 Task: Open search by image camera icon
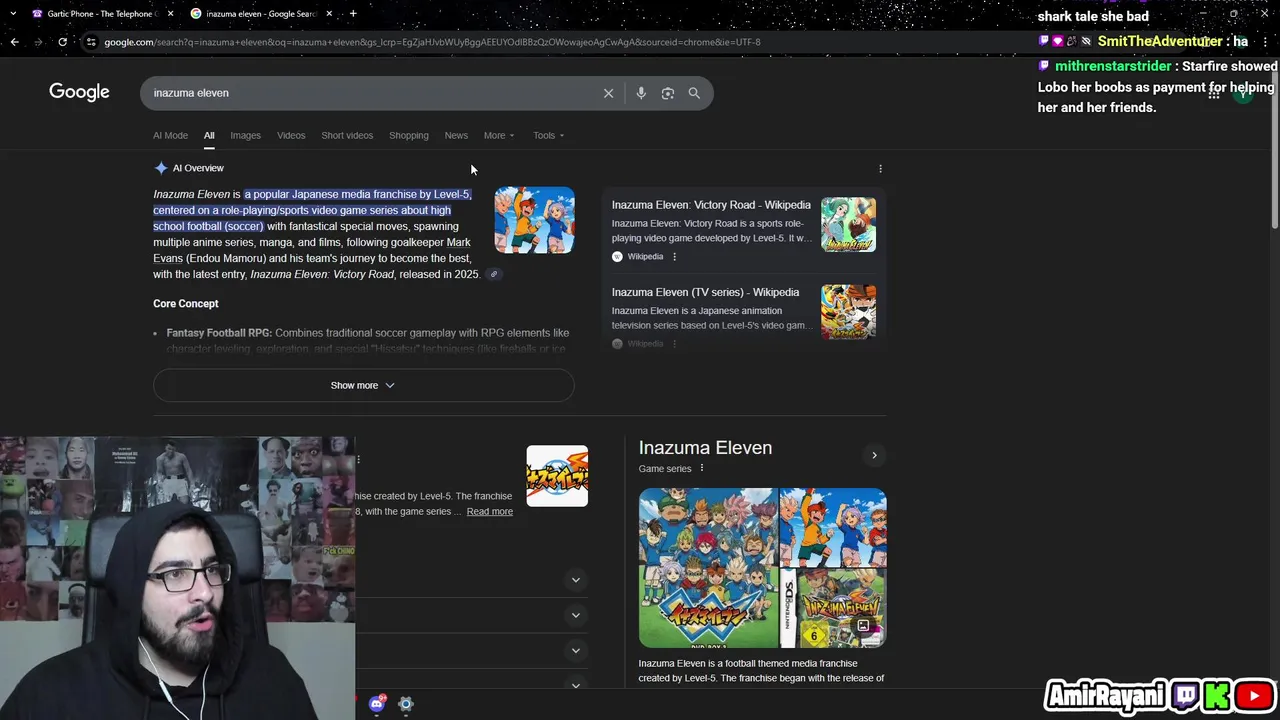668,93
